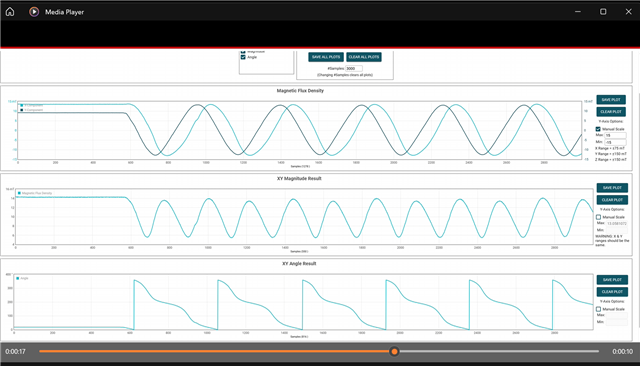Clear the XY Magnitude Result plot
The image size is (640, 366).
point(612,200)
